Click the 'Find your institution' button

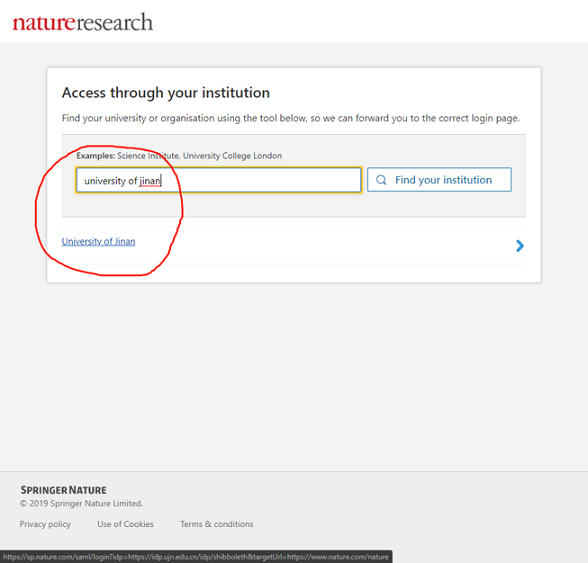pos(439,180)
